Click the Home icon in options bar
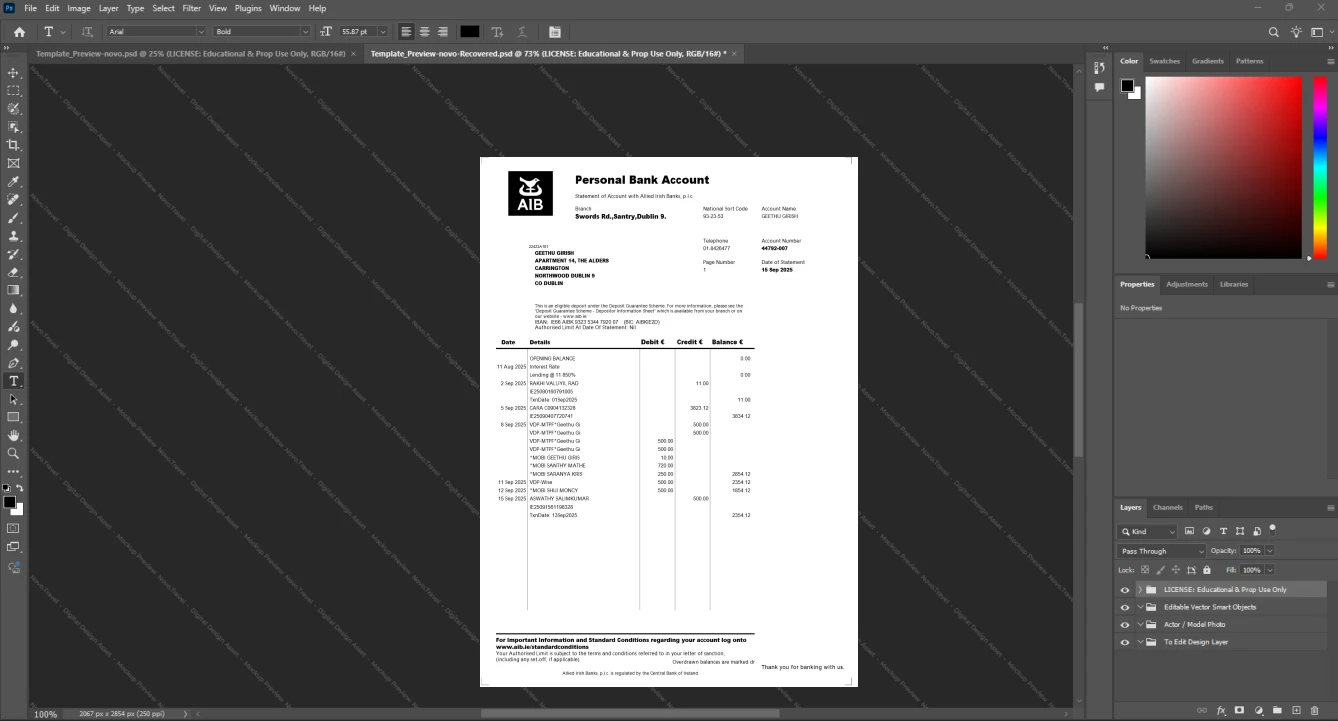This screenshot has height=721, width=1338. click(19, 32)
